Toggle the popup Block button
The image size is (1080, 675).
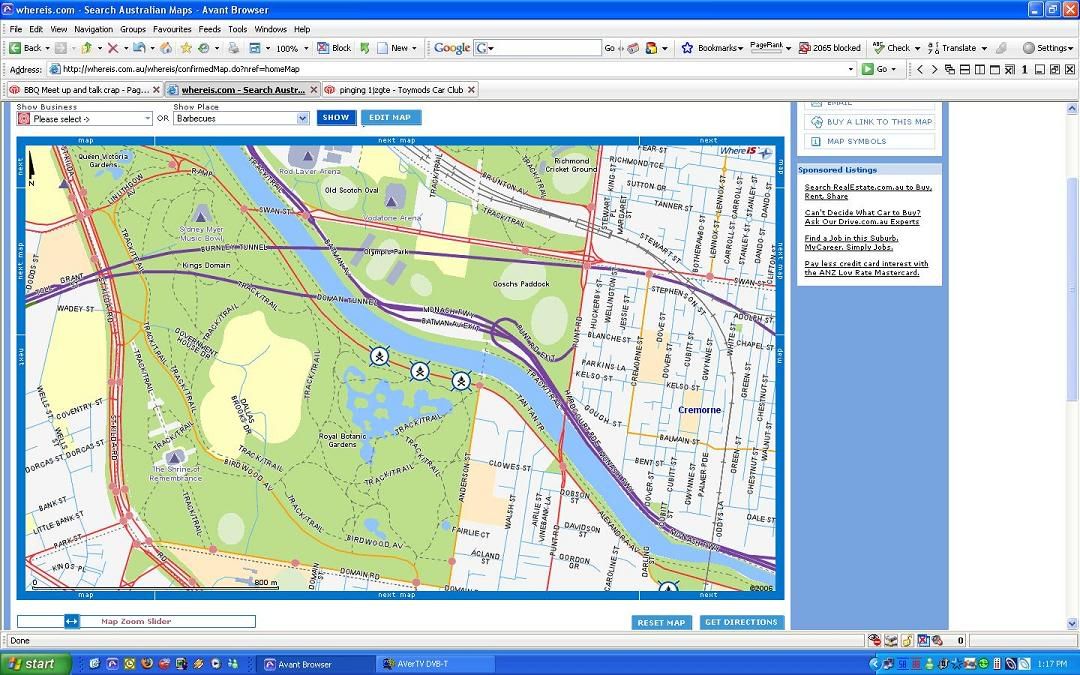334,48
